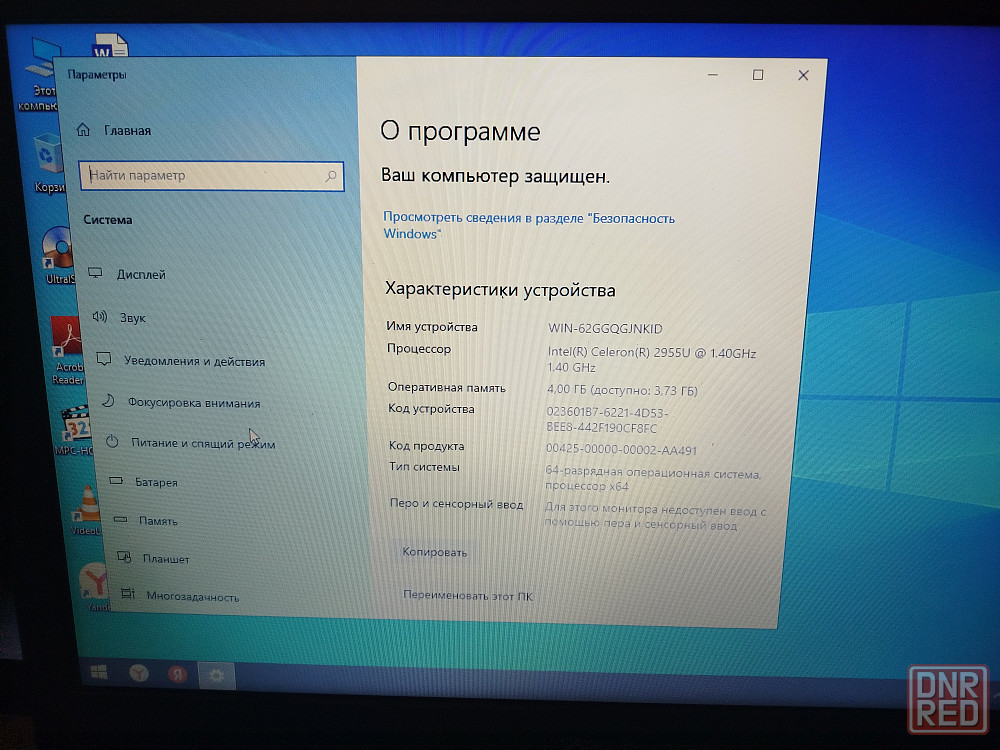This screenshot has width=1000, height=750.
Task: Click the Многозадачность icon
Action: (128, 594)
